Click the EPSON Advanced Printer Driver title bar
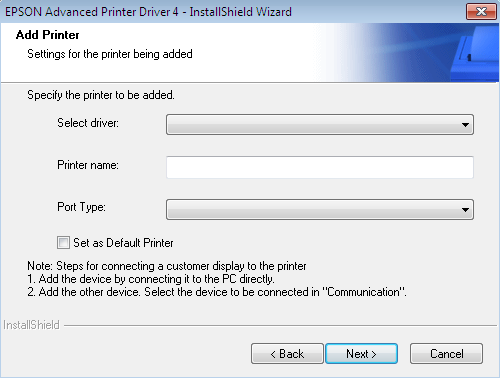This screenshot has width=500, height=378. (x=148, y=12)
